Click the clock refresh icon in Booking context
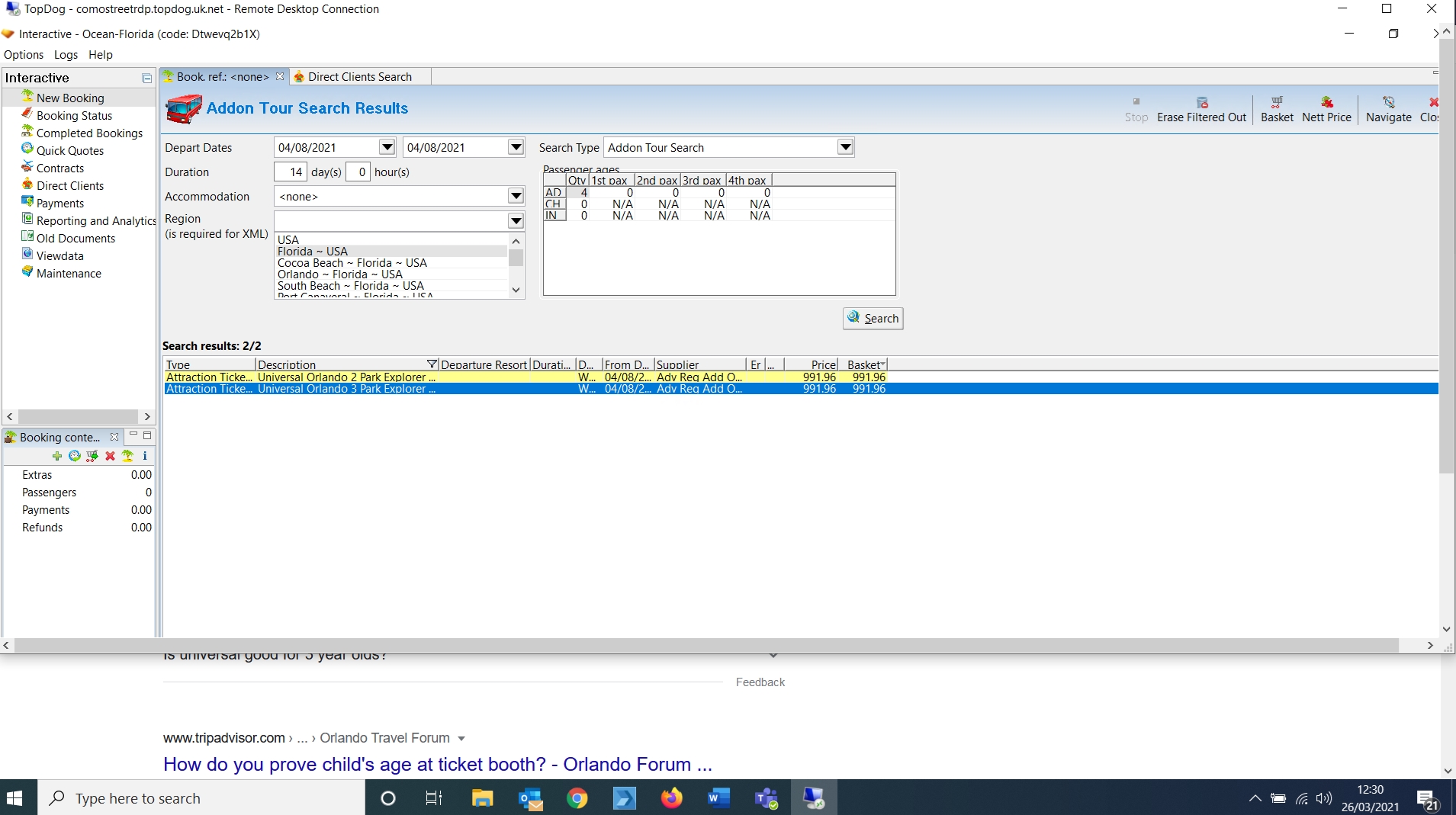This screenshot has height=815, width=1456. click(75, 456)
